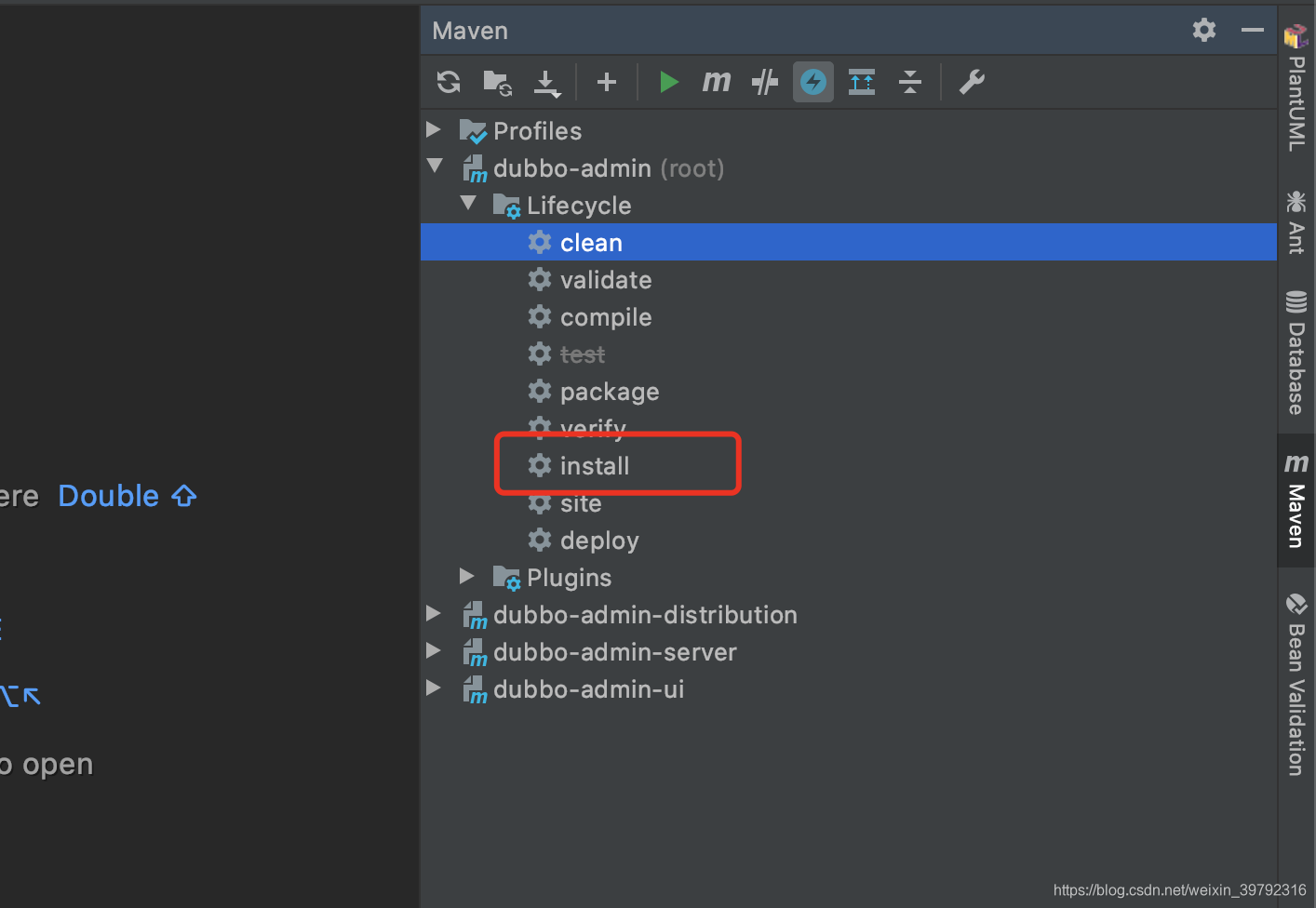Click Lifecycle folder icon
This screenshot has width=1316, height=908.
point(506,206)
